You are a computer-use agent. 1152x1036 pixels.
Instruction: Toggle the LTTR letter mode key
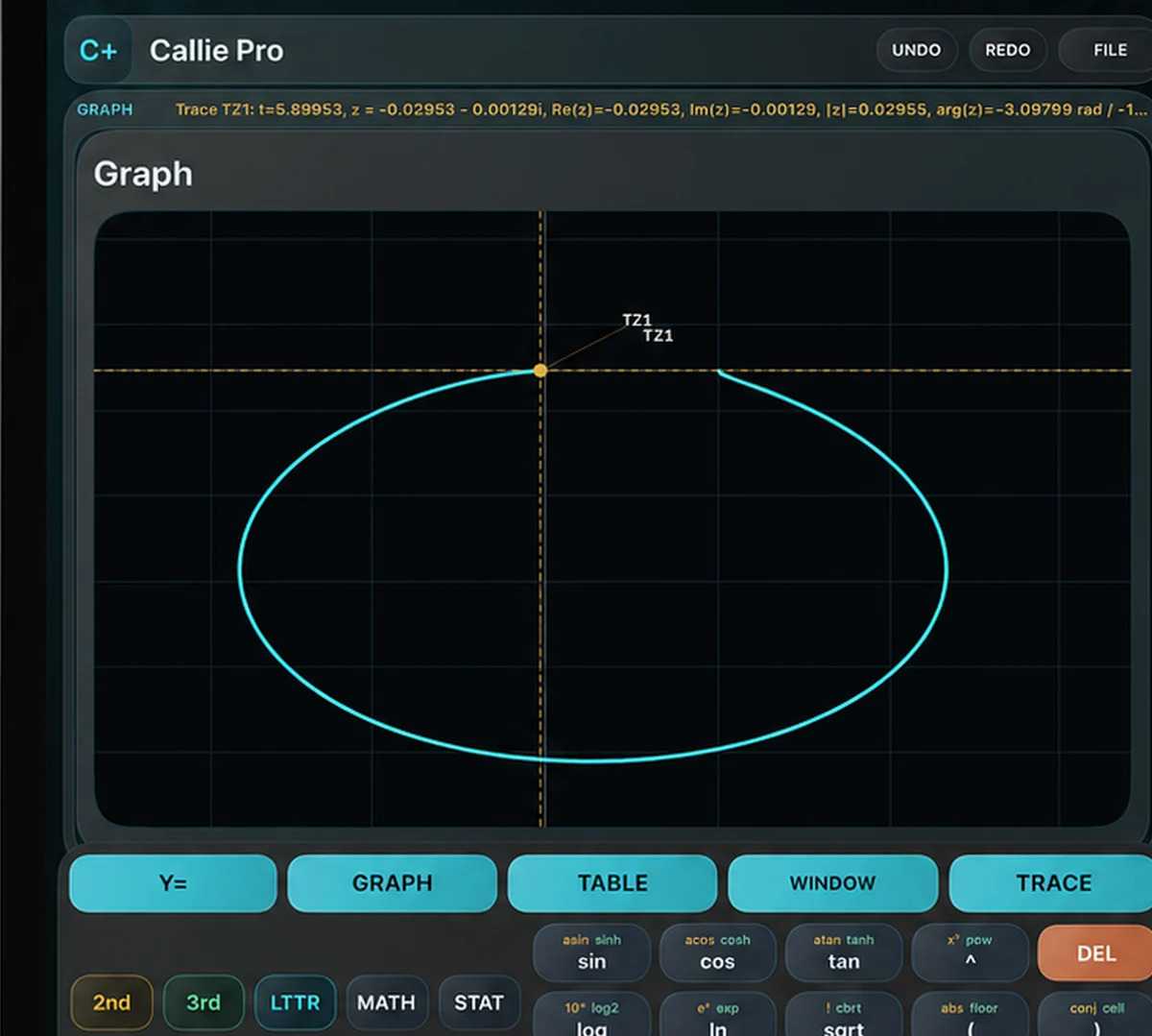tap(295, 1003)
